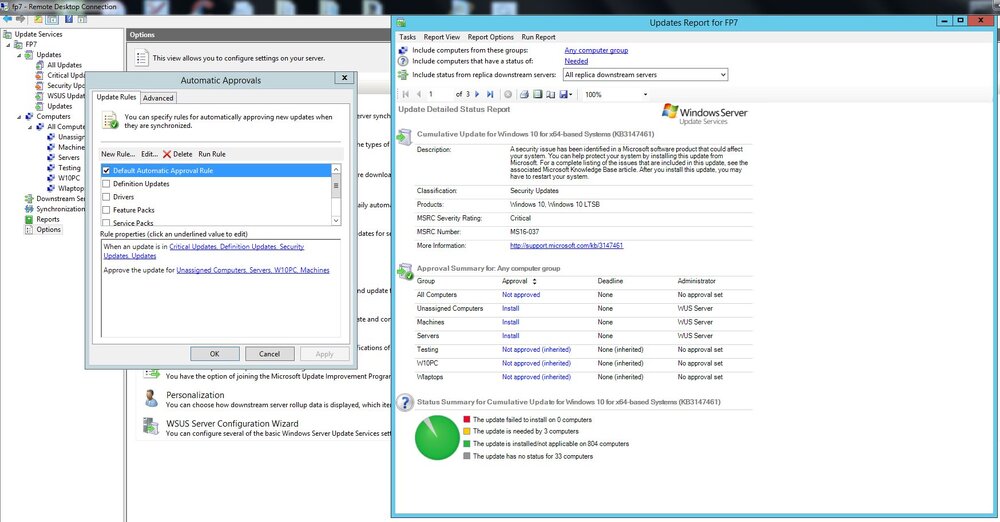Check the Definition Updates rule
The width and height of the screenshot is (1000, 522).
(107, 184)
